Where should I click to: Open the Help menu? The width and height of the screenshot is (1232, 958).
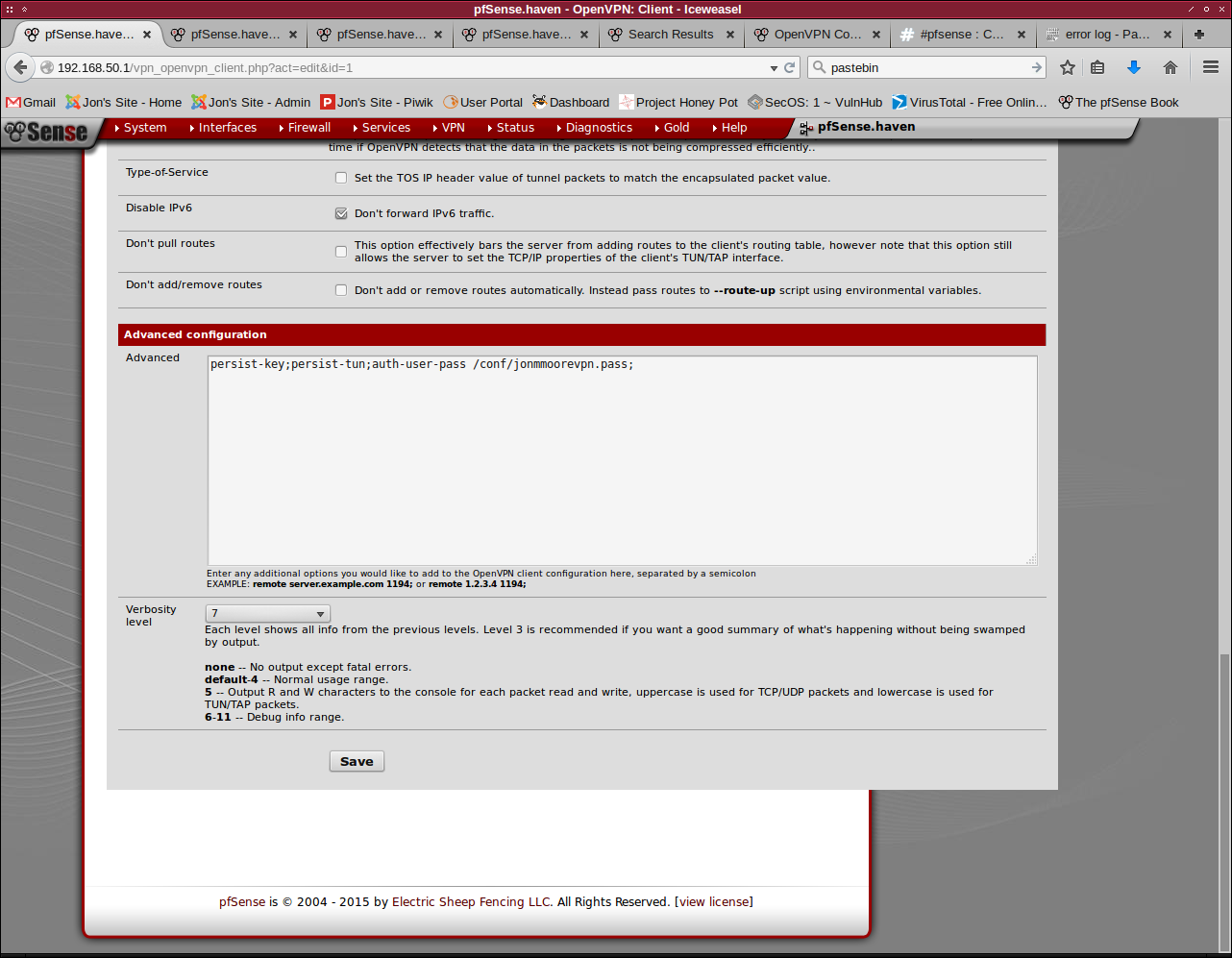[x=729, y=128]
